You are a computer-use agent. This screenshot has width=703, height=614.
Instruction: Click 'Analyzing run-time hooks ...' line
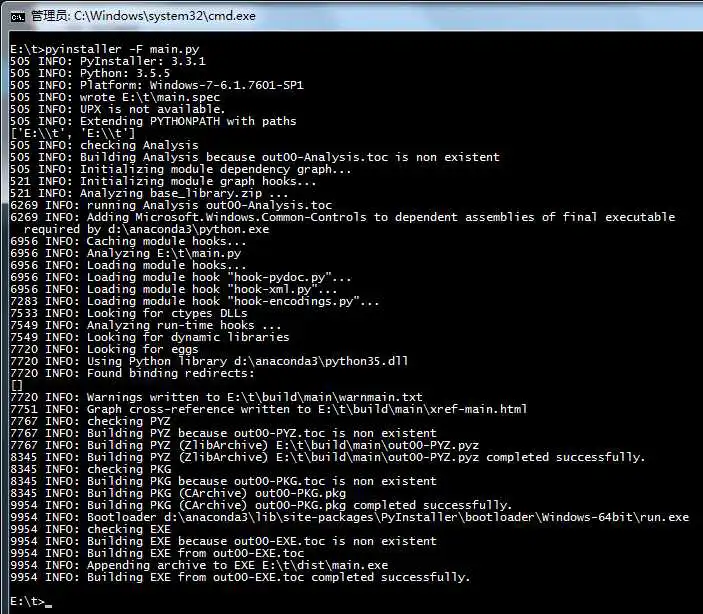click(x=146, y=326)
